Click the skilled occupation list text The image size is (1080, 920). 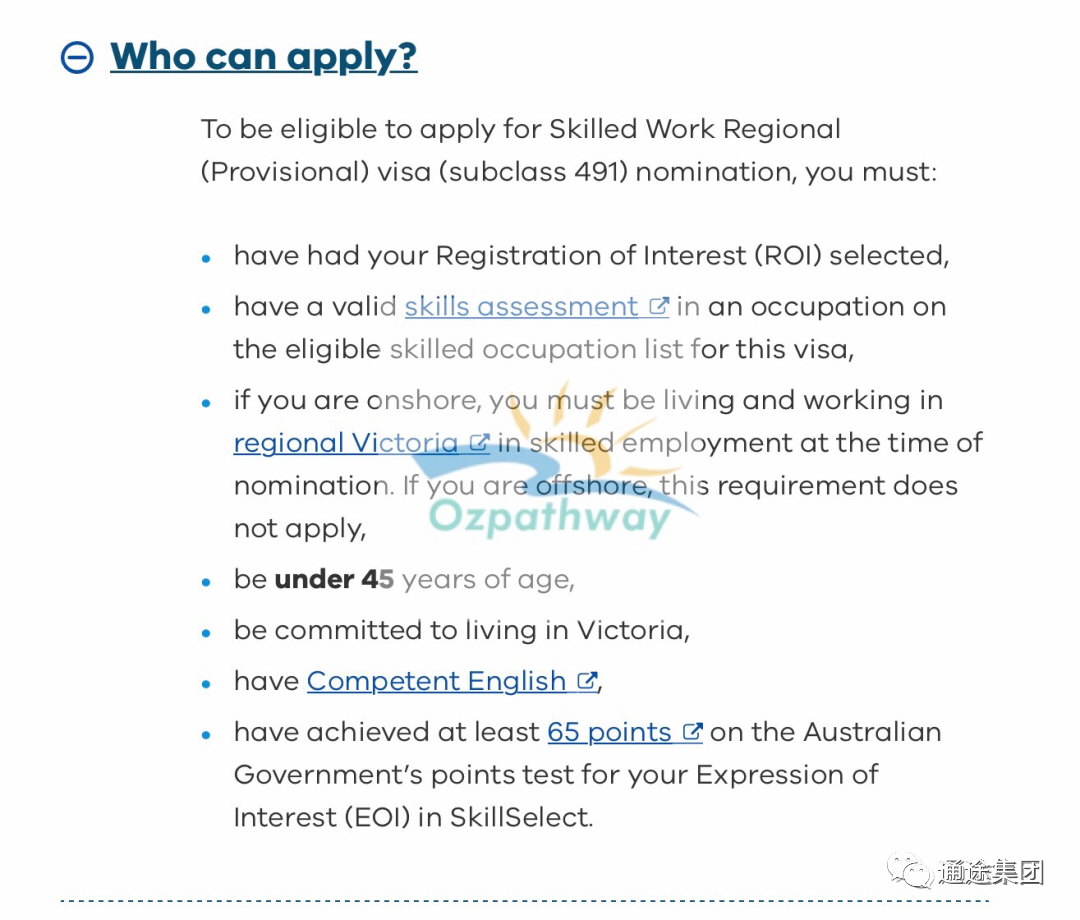536,349
